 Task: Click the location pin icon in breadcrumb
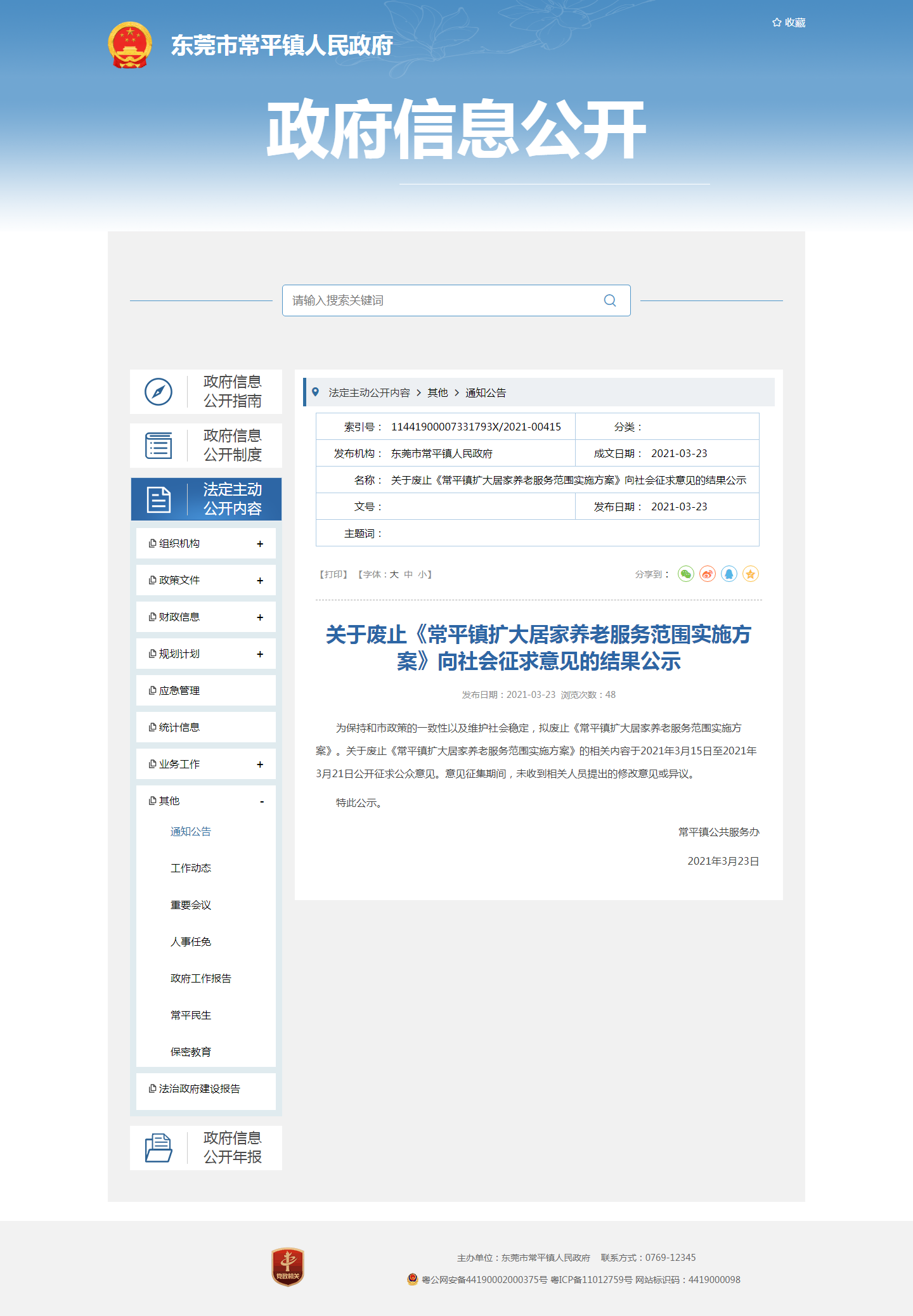tap(315, 392)
